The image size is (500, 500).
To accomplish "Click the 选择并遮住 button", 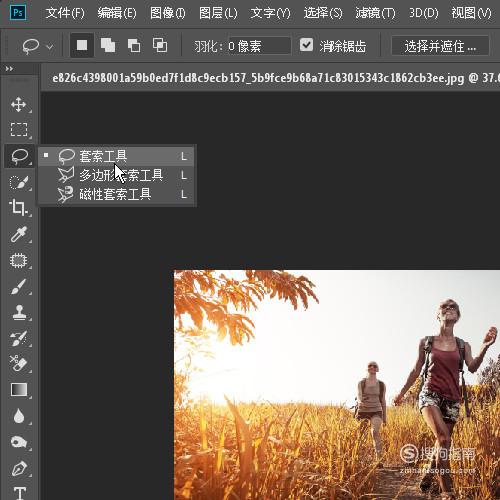I will click(x=440, y=46).
